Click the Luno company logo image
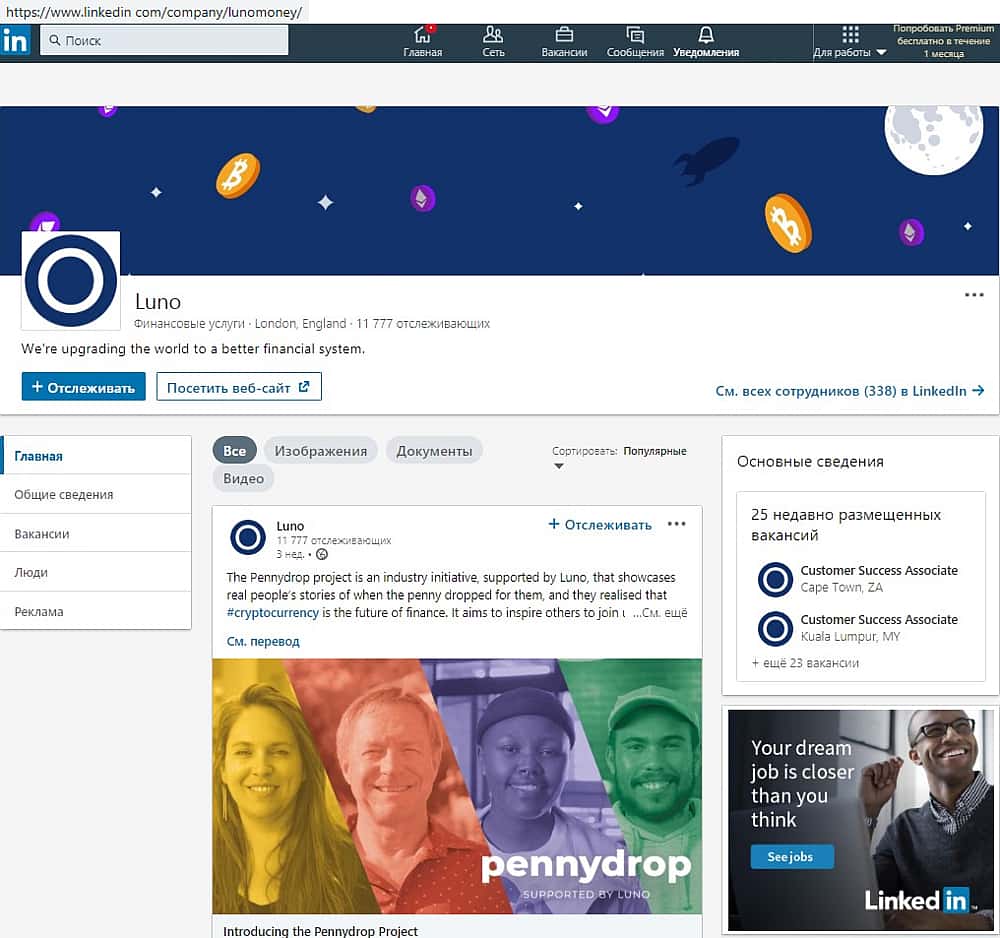This screenshot has width=1000, height=938. pos(71,281)
